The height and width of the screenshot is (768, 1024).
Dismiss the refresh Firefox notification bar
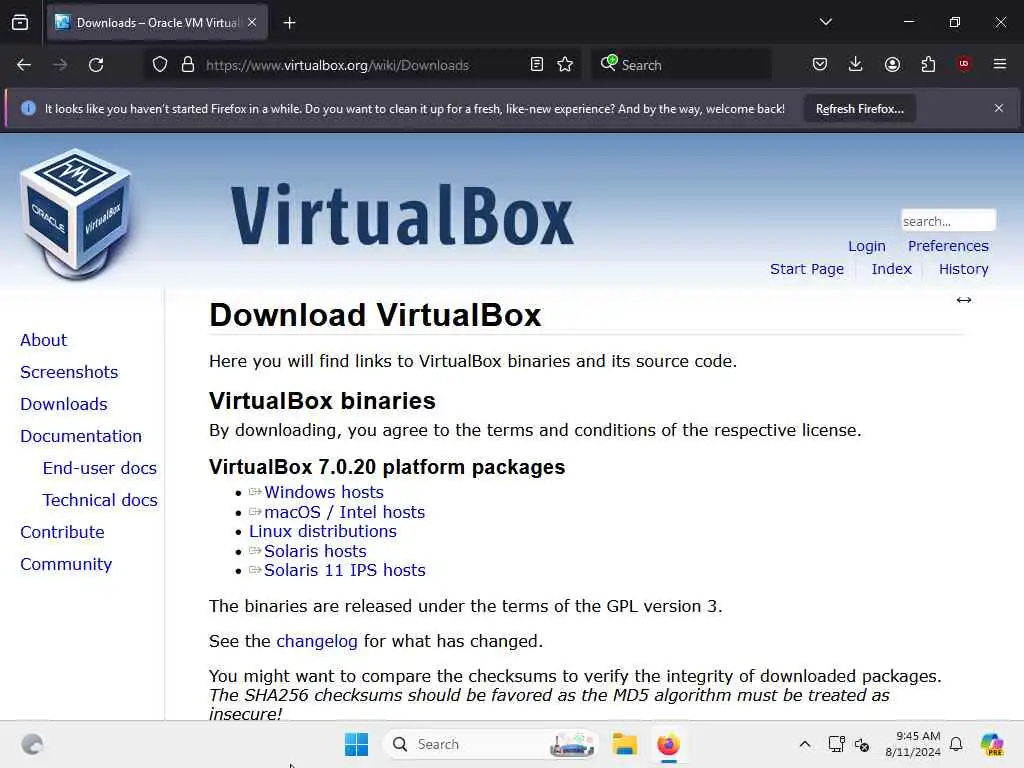tap(999, 108)
